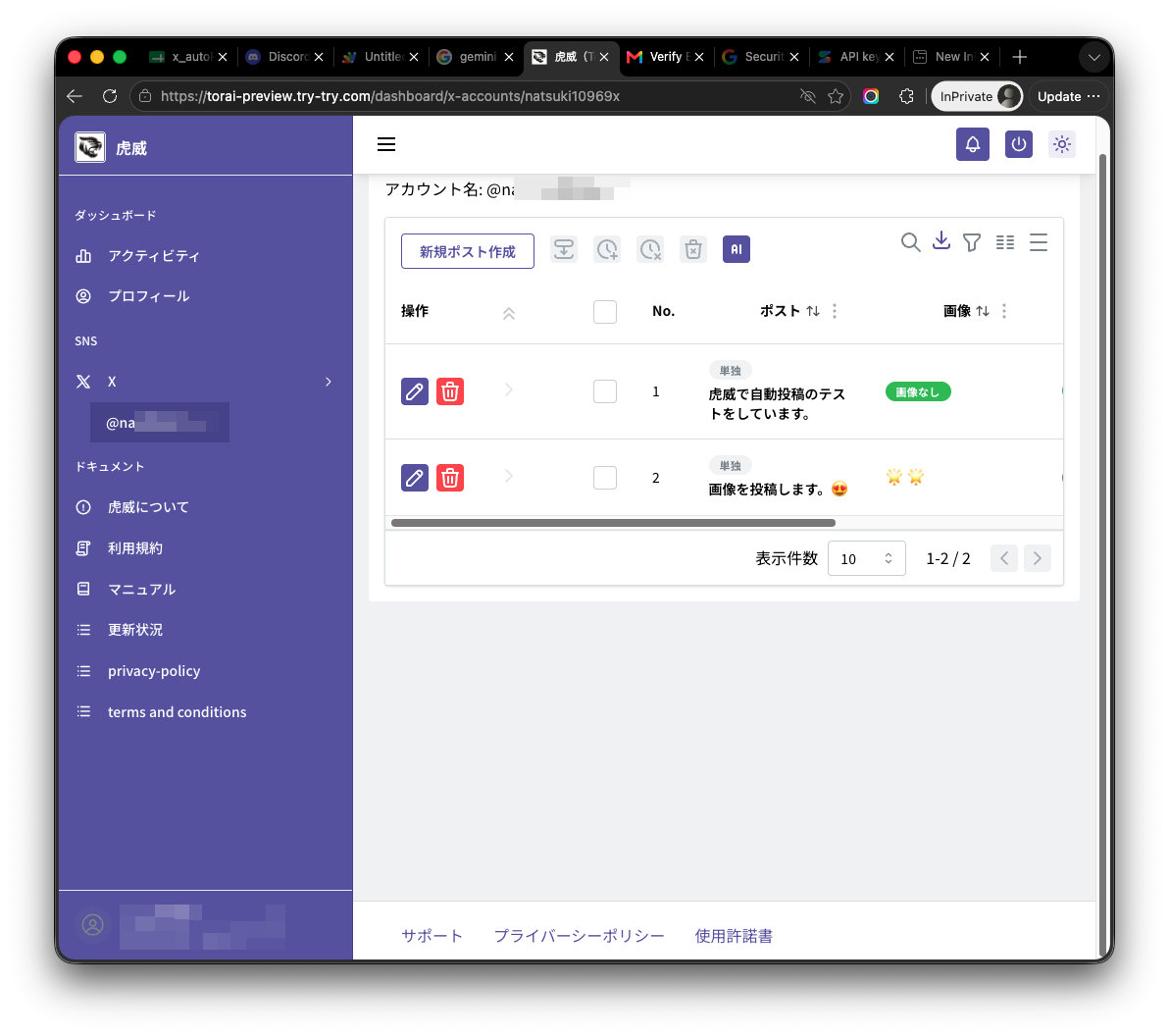This screenshot has width=1169, height=1036.
Task: Click 新規ポスト作成 button
Action: [468, 251]
